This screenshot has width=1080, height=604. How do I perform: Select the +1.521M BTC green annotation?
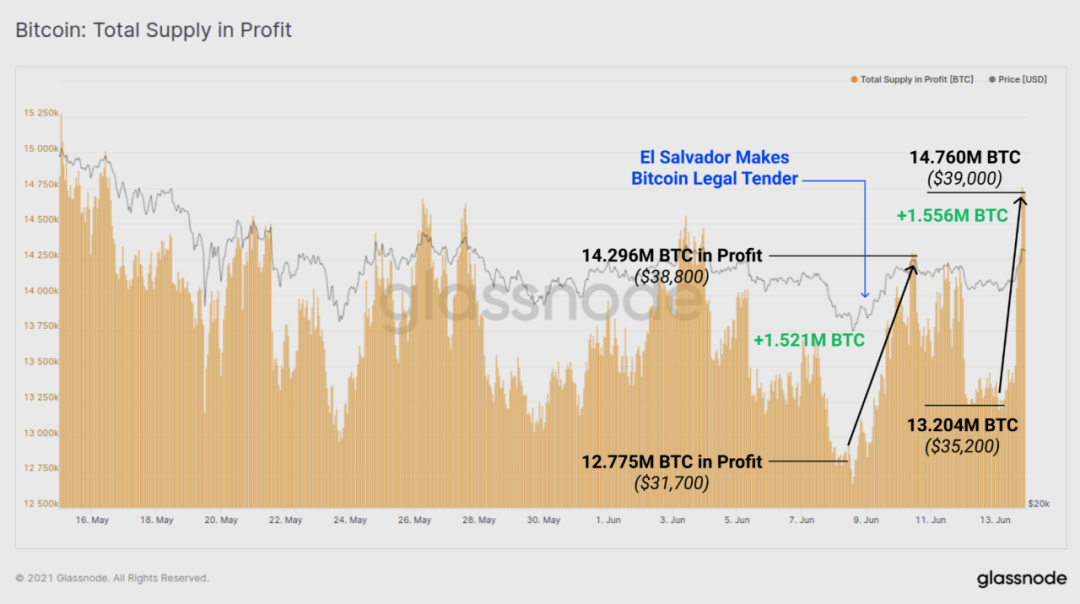pyautogui.click(x=807, y=340)
